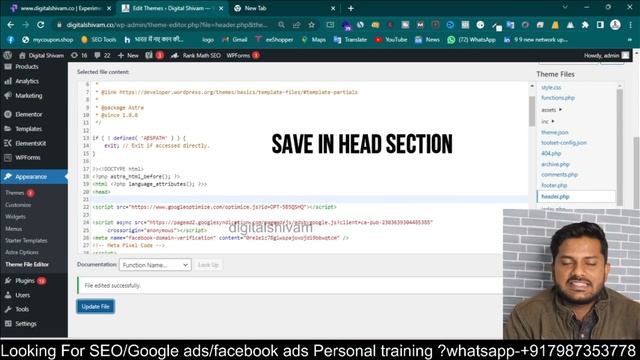Open functions.php in Theme Files
640x360 pixels.
click(x=558, y=98)
